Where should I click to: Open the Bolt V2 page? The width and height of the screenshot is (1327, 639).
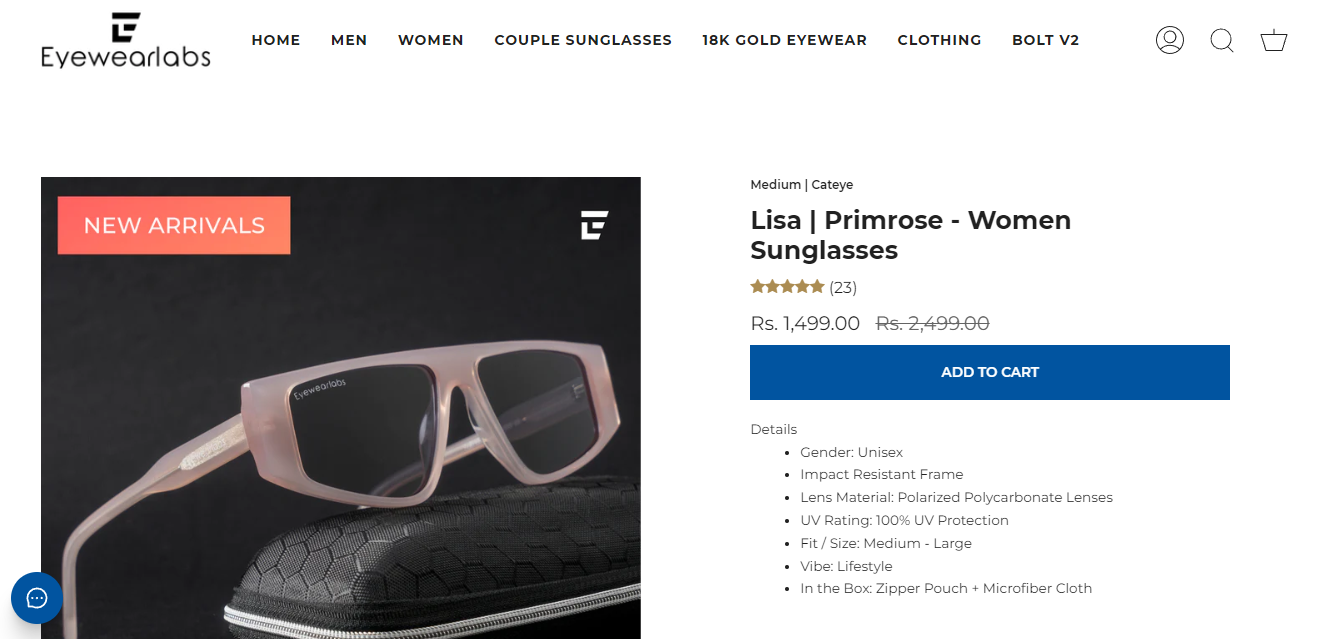point(1045,40)
